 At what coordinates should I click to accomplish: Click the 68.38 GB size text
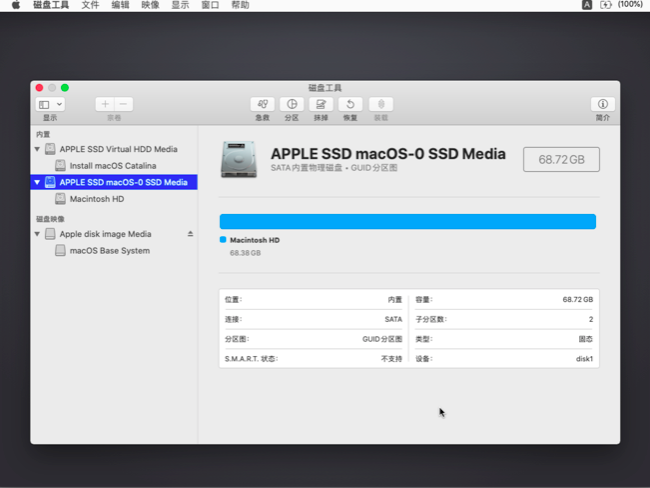click(x=245, y=253)
